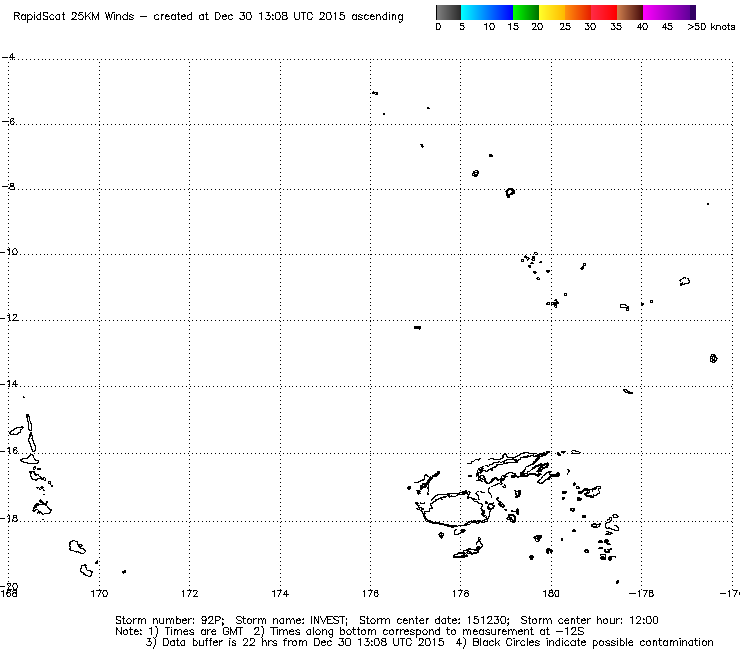Click the '45' label under the color bar
740x650 pixels.
(x=667, y=27)
